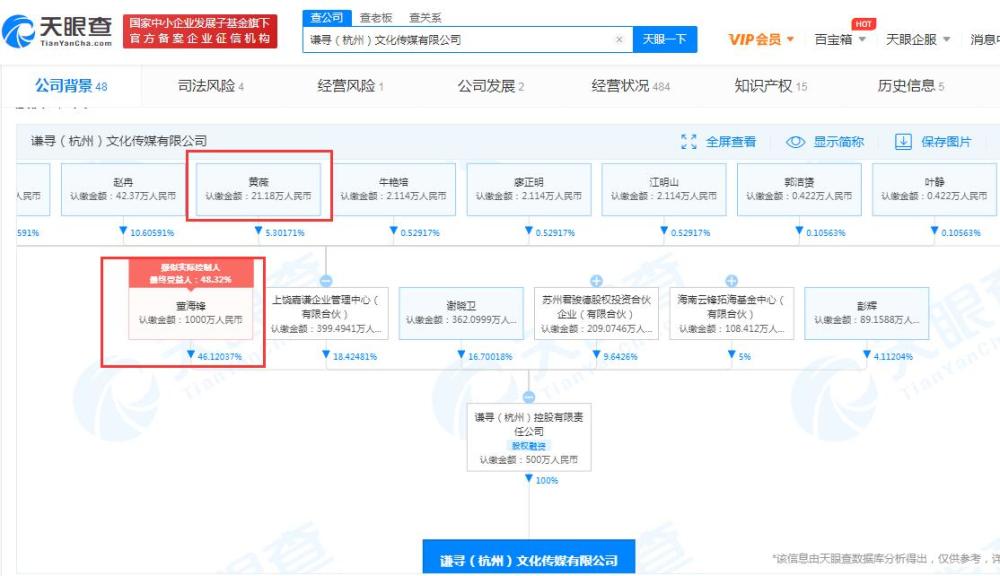This screenshot has height=576, width=1000.
Task: Open the 知识产权 tab
Action: pos(770,85)
